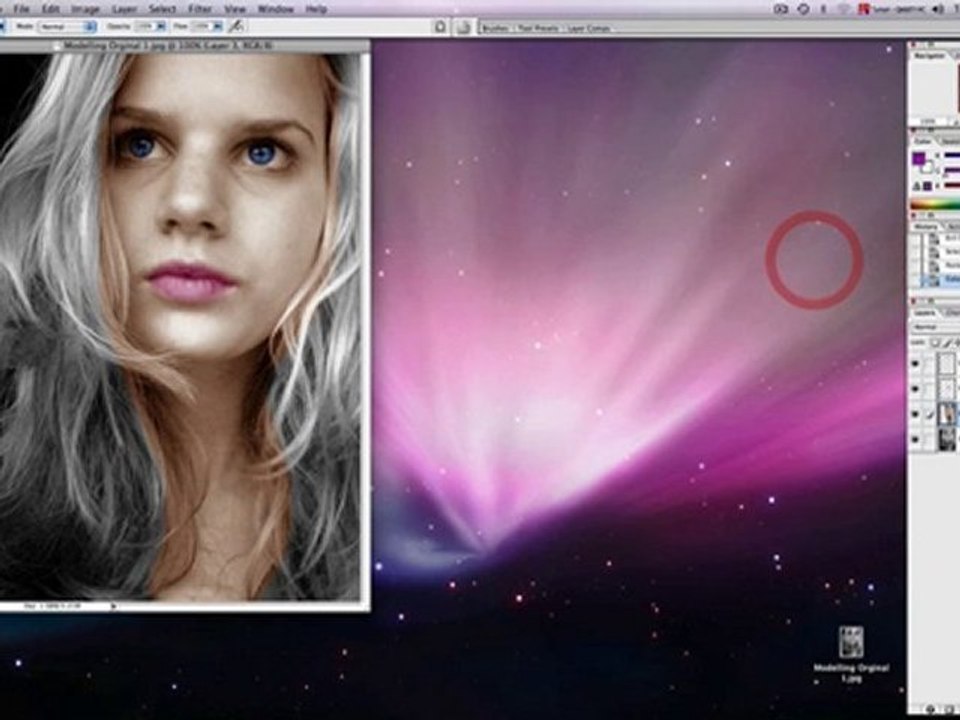Click the color spectrum ramp bar
The height and width of the screenshot is (720, 960).
(x=935, y=204)
